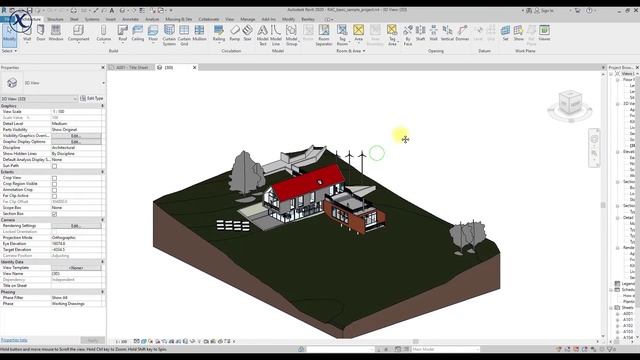Choose the Model Group tool
The width and height of the screenshot is (640, 360).
(291, 35)
